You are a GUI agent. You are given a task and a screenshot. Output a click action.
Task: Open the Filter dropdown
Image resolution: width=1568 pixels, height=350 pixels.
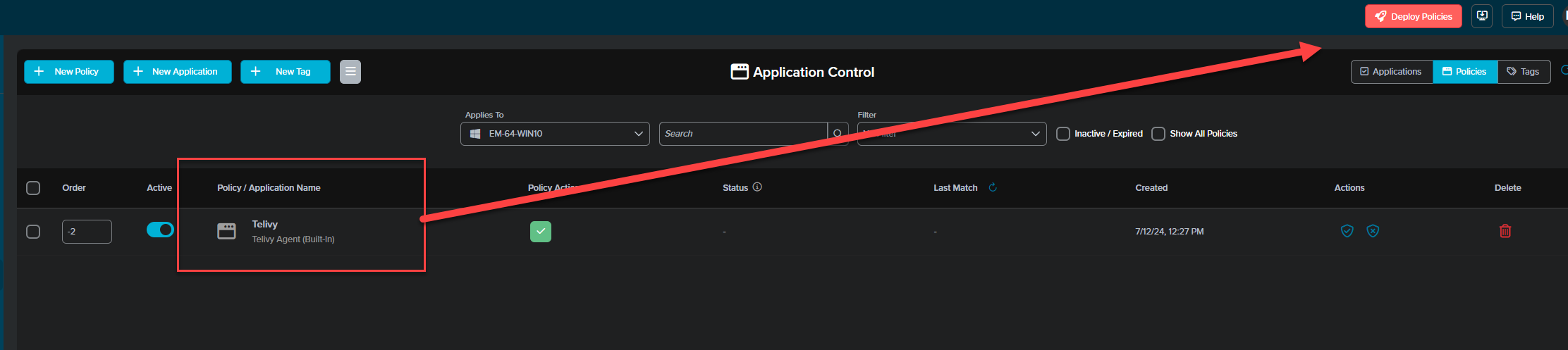click(x=952, y=134)
